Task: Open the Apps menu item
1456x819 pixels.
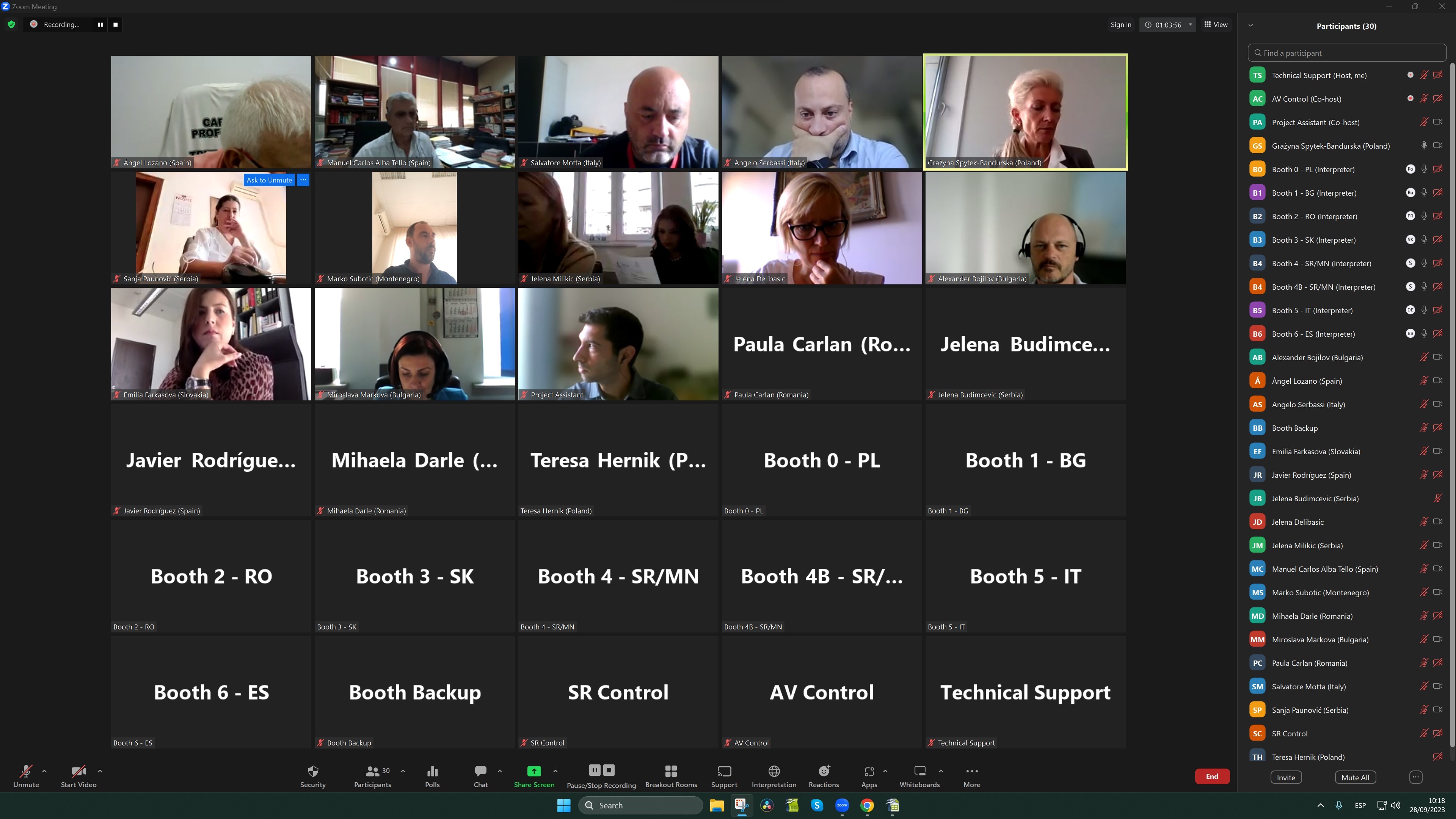Action: pos(869,771)
